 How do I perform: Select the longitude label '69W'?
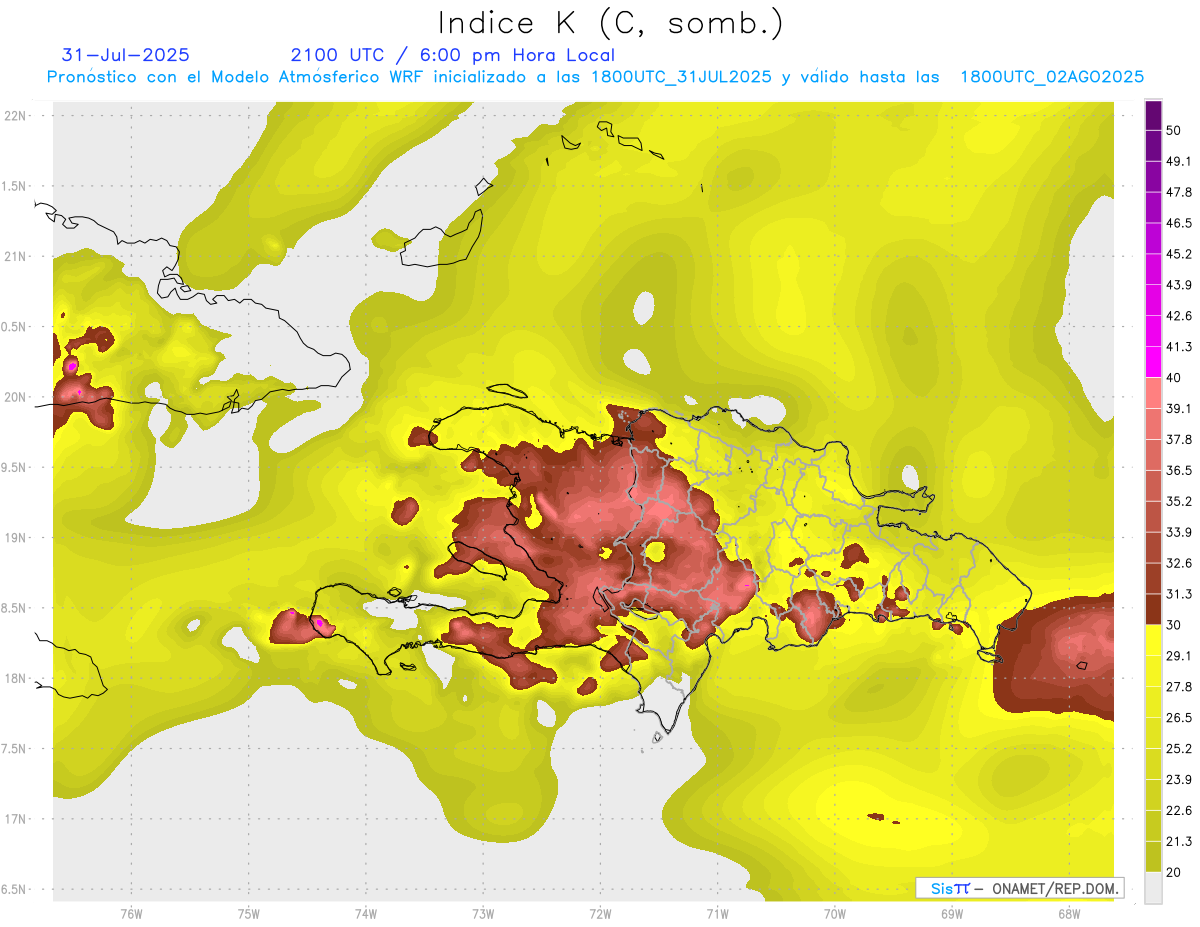coord(951,914)
